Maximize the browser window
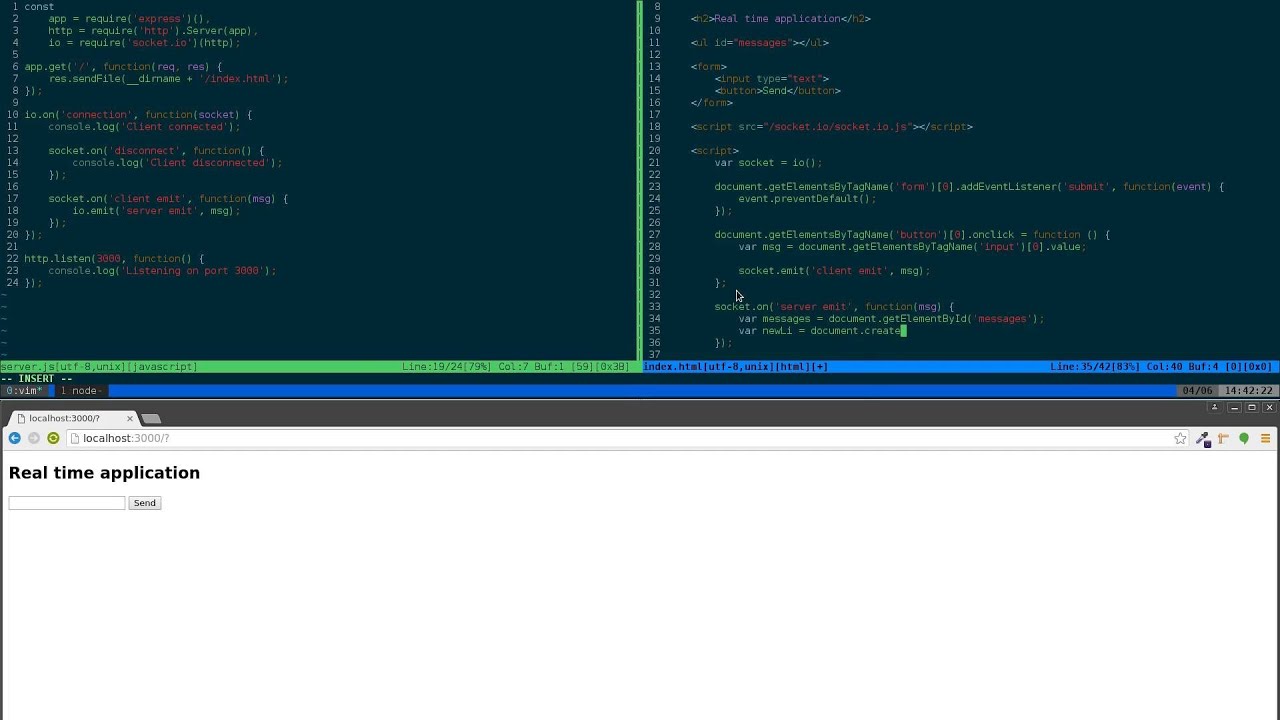Screen dimensions: 1280x720 pos(1251,407)
